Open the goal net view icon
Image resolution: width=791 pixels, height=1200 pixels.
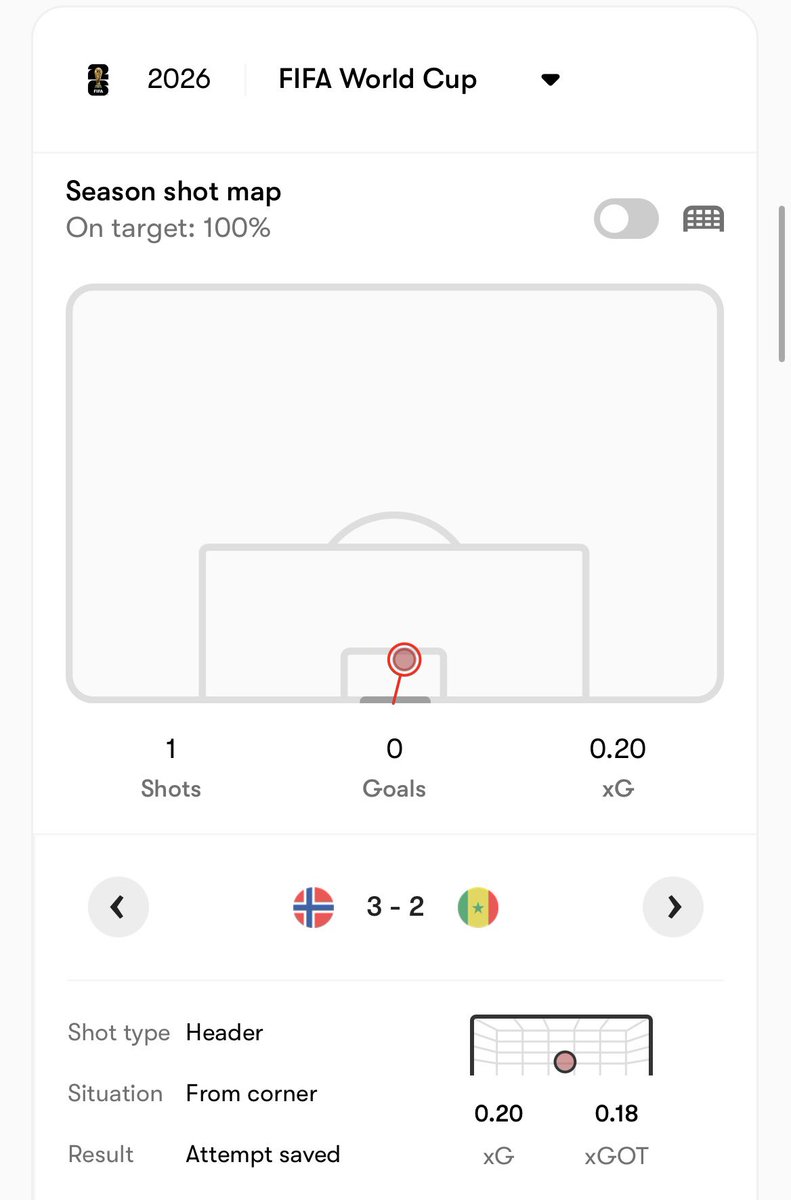pyautogui.click(x=703, y=219)
